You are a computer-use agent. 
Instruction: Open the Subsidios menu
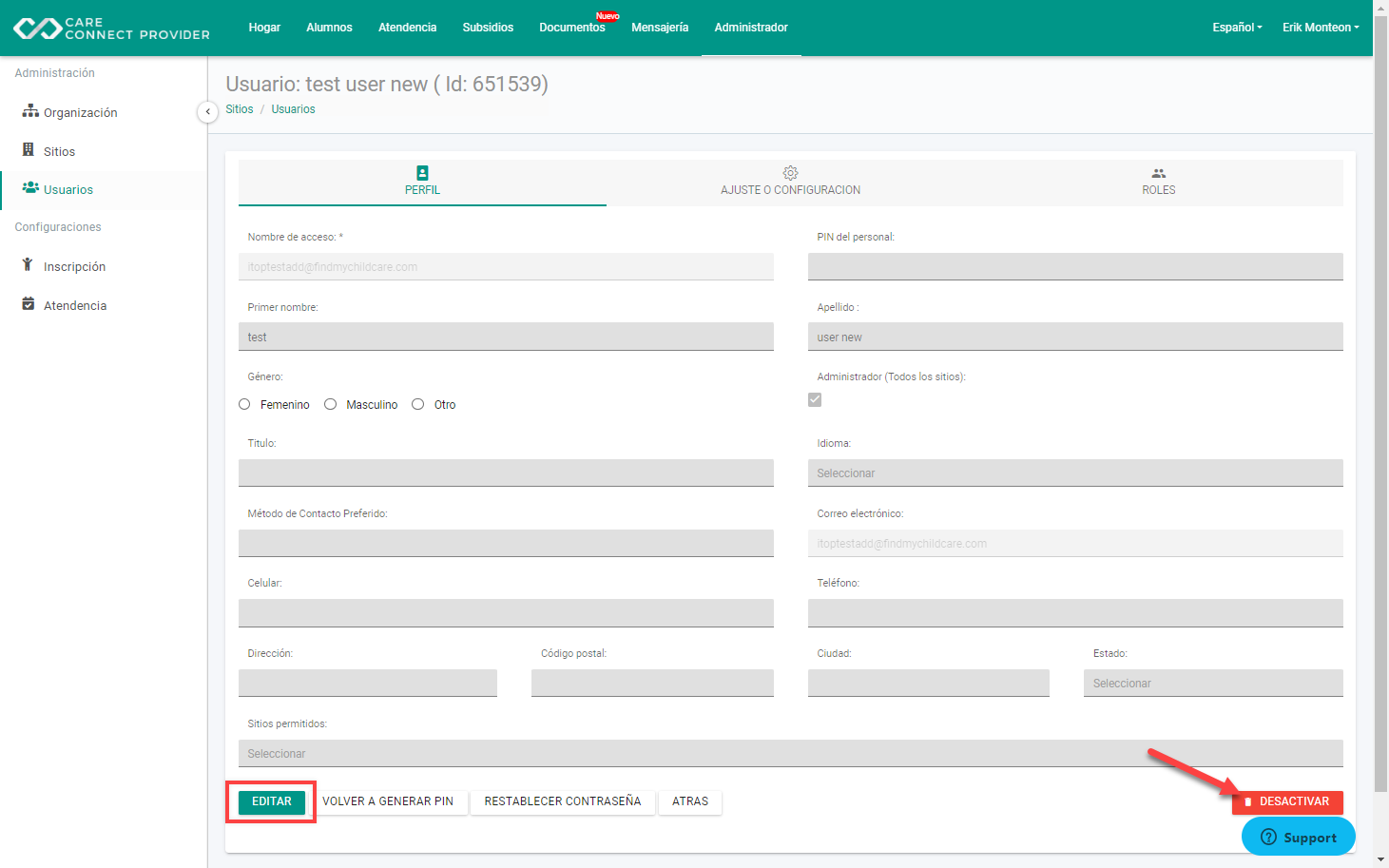pyautogui.click(x=488, y=28)
